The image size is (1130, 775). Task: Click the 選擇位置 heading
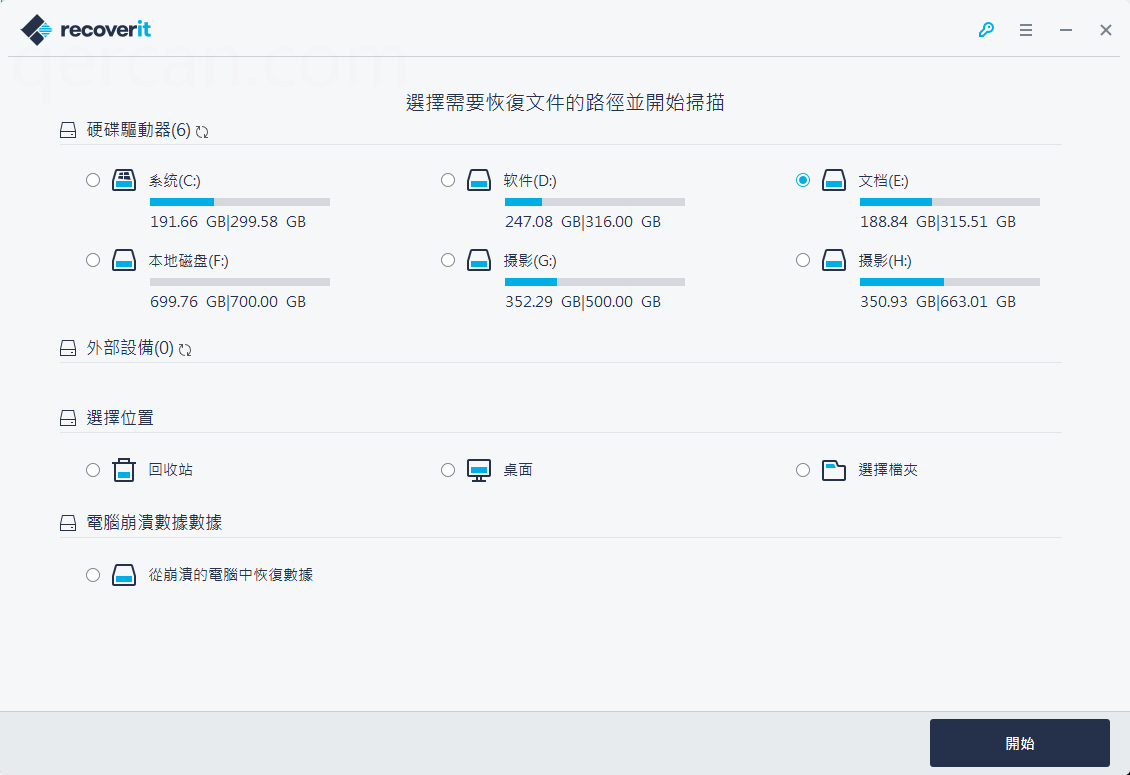(x=120, y=418)
